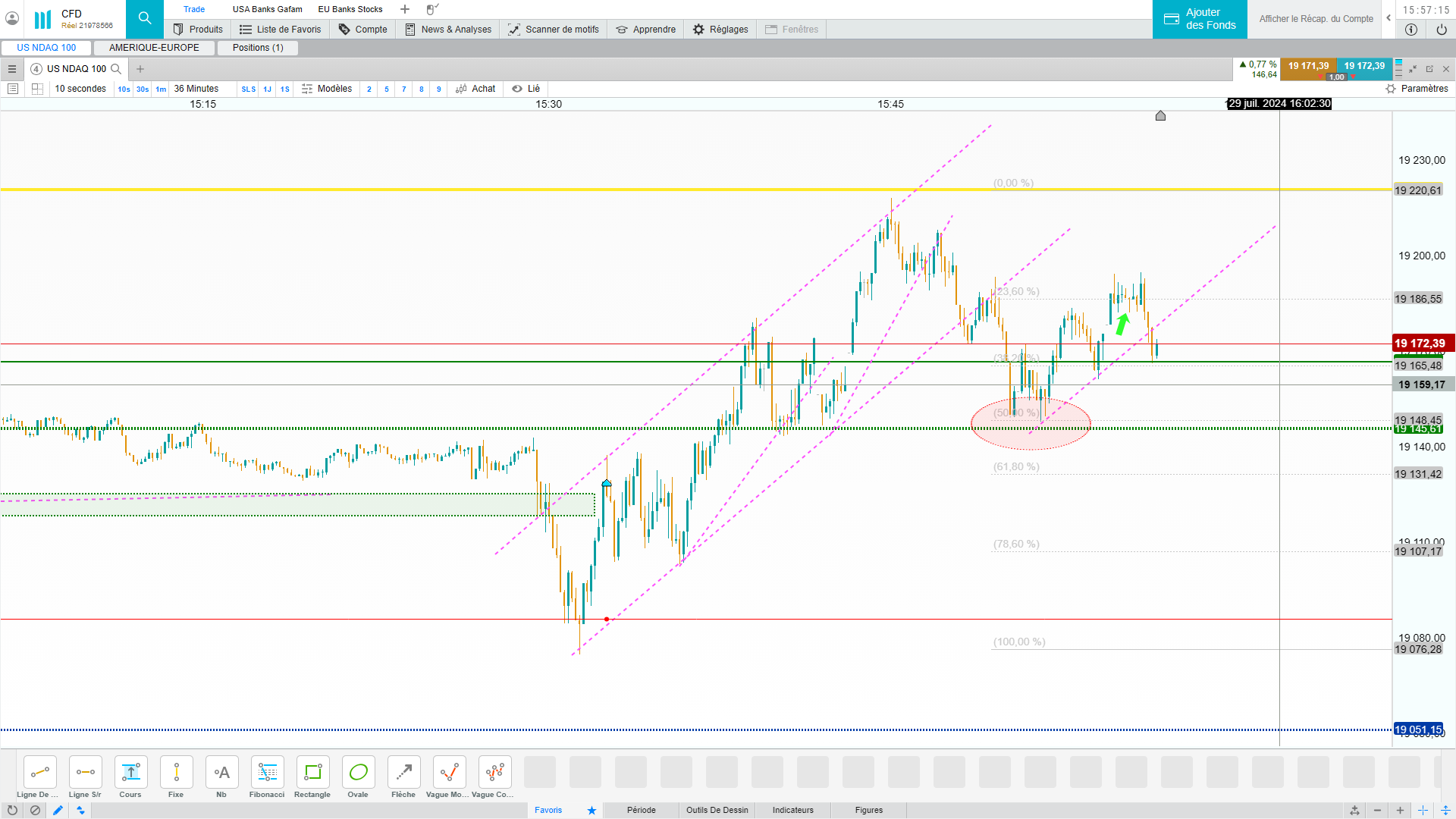The image size is (1456, 819).
Task: Pick the Ovale shape tool
Action: pos(358,773)
